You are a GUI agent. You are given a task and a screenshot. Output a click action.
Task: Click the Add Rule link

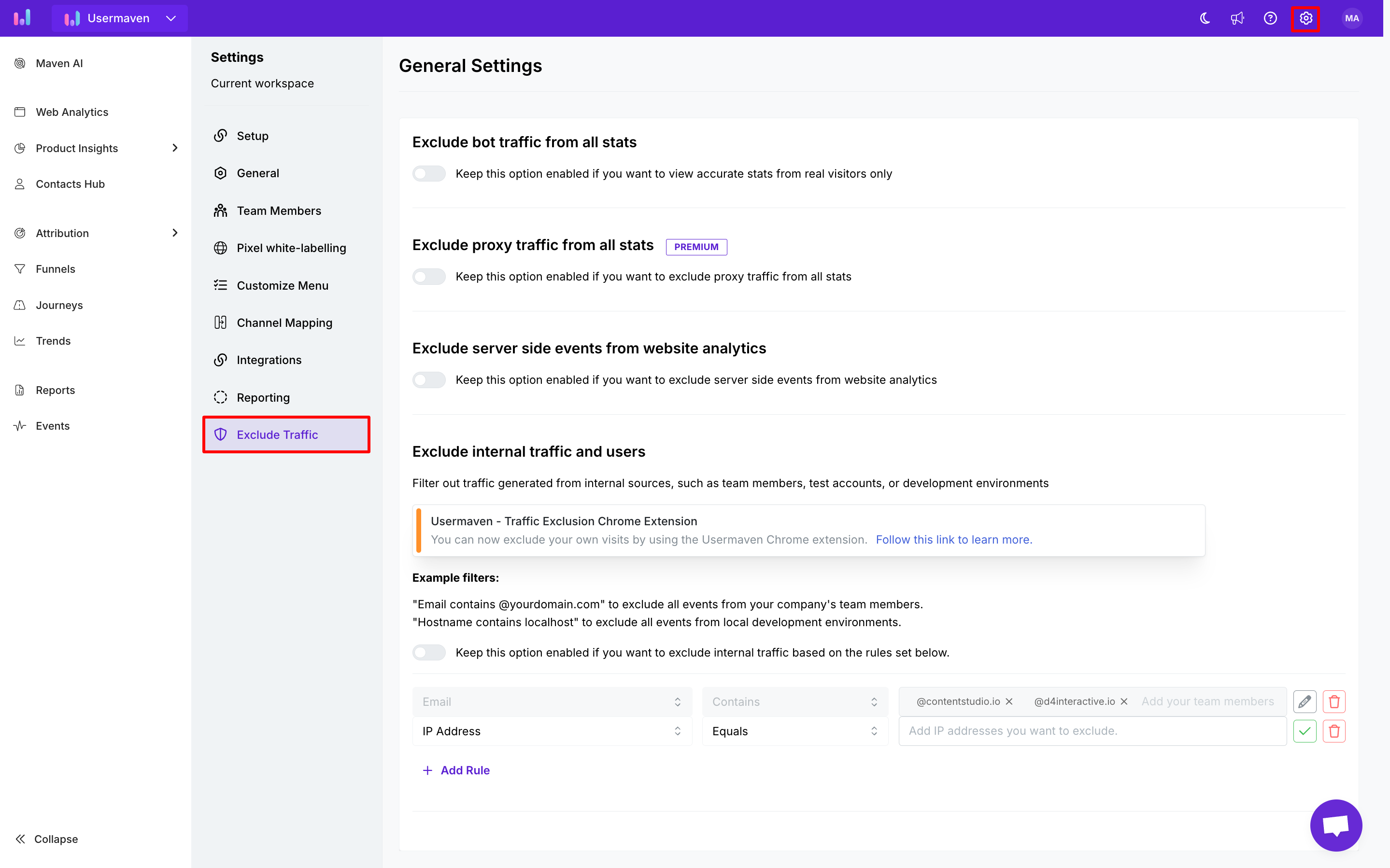pyautogui.click(x=456, y=770)
